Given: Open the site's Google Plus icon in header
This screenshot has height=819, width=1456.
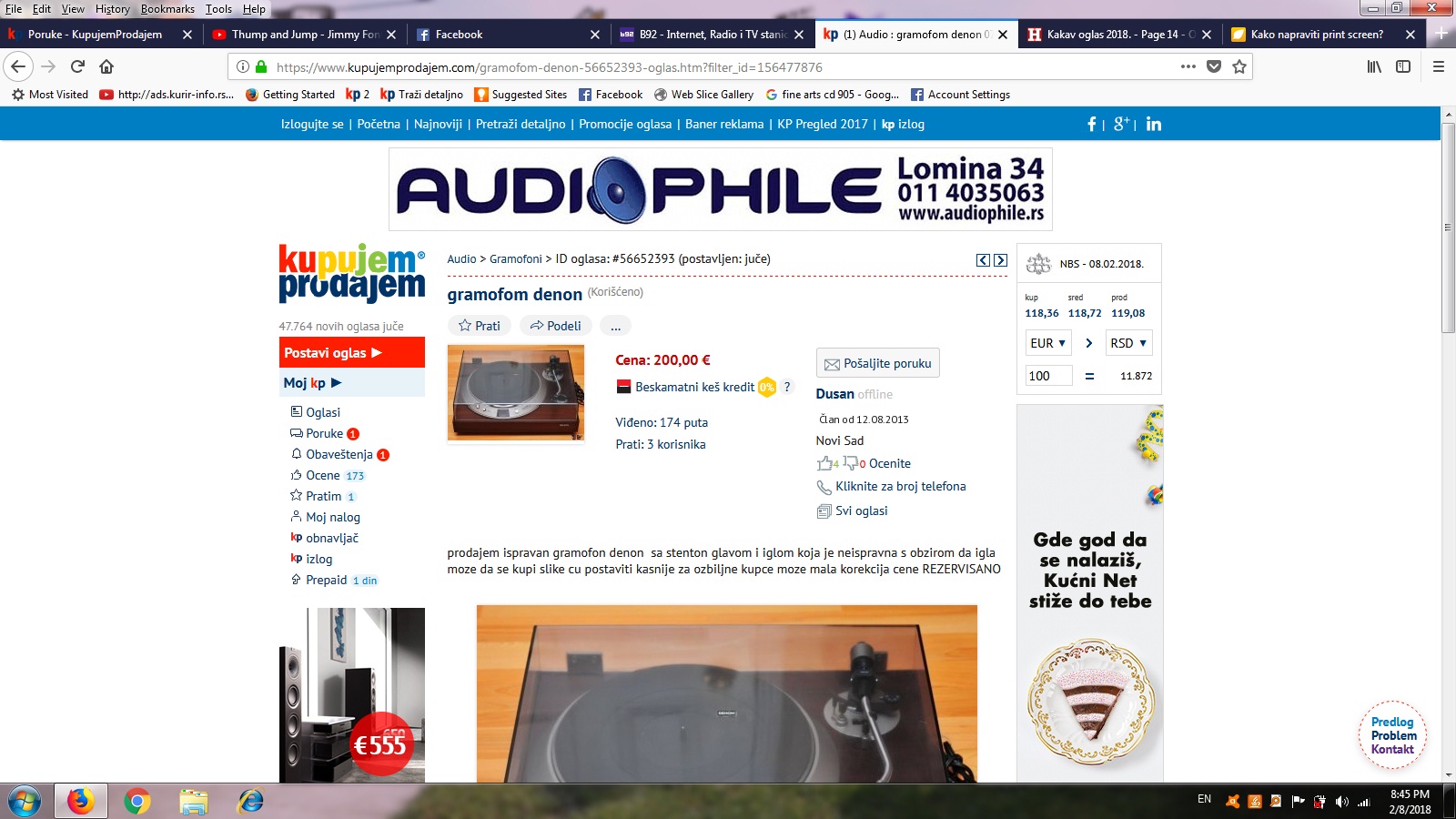Looking at the screenshot, I should (1121, 124).
